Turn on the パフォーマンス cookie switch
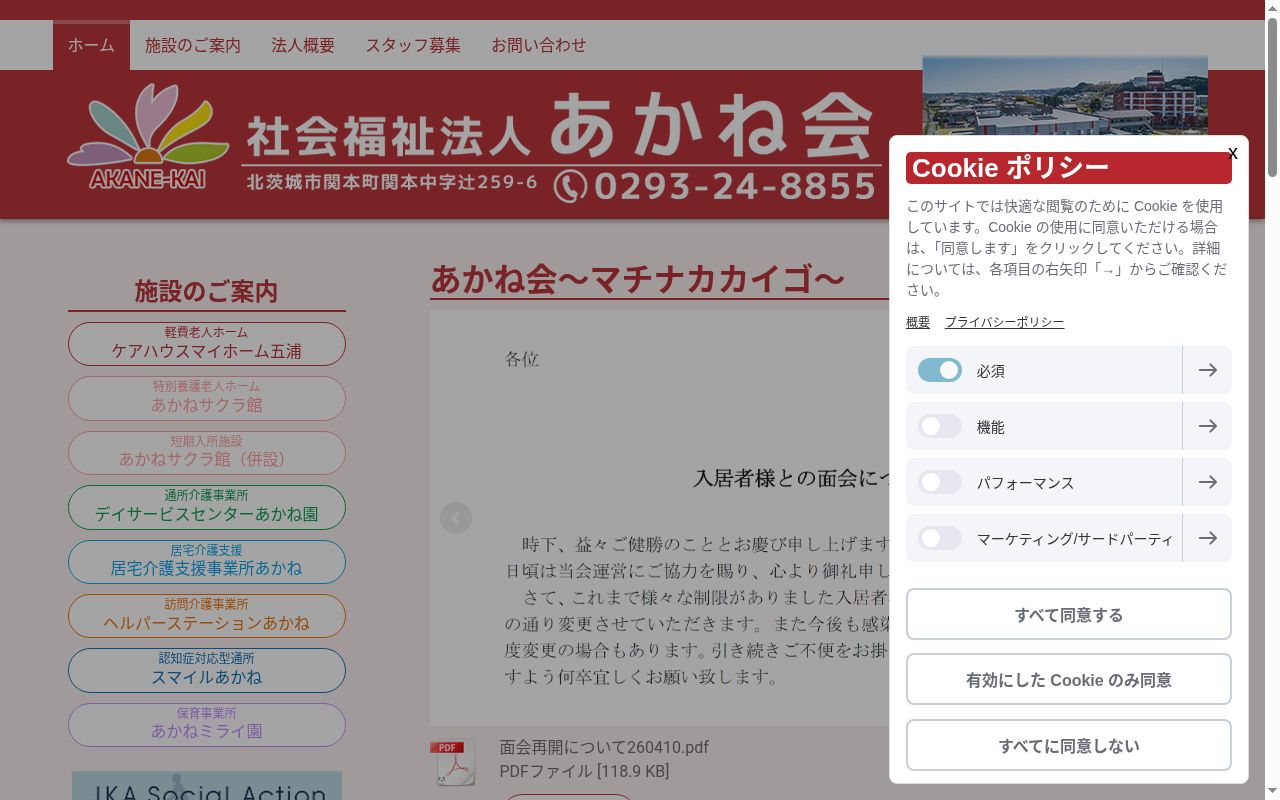This screenshot has width=1280, height=800. coord(940,482)
